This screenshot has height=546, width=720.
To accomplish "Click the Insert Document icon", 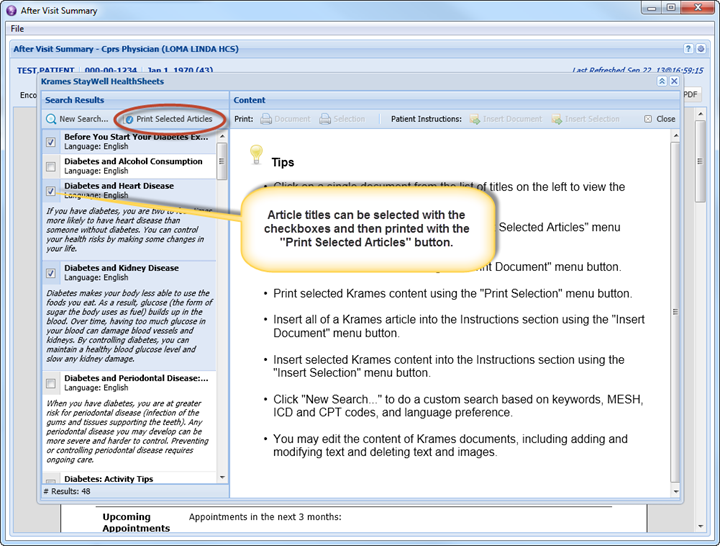I will (474, 119).
